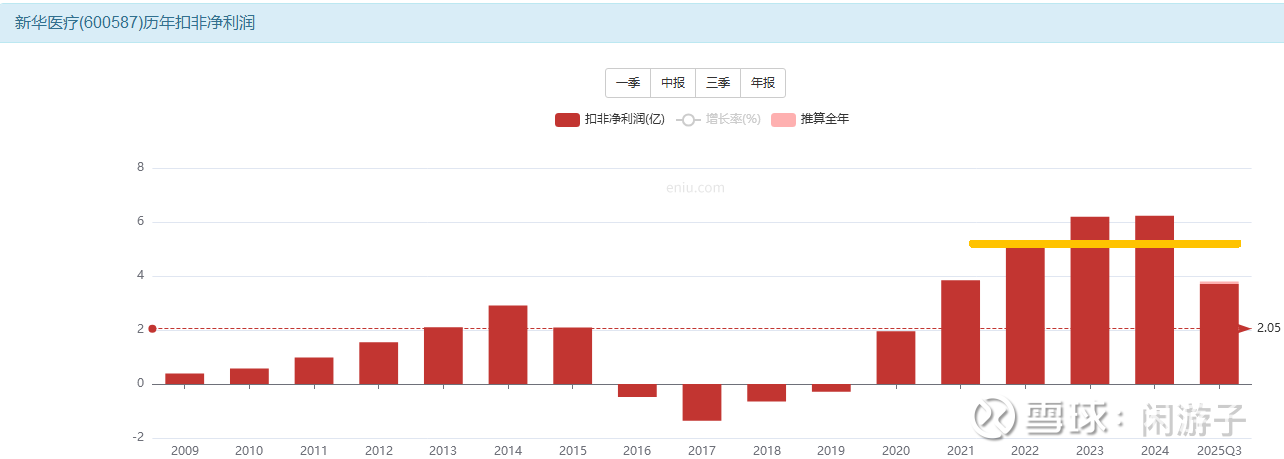This screenshot has width=1284, height=459.
Task: Click the 2021 x-axis label
Action: pos(961,451)
